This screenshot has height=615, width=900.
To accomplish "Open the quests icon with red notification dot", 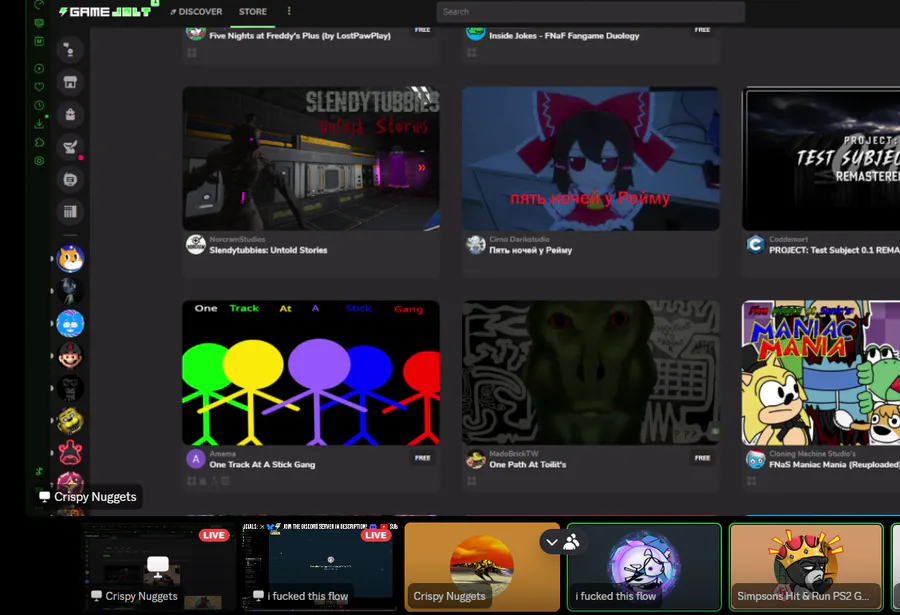I will click(x=70, y=147).
